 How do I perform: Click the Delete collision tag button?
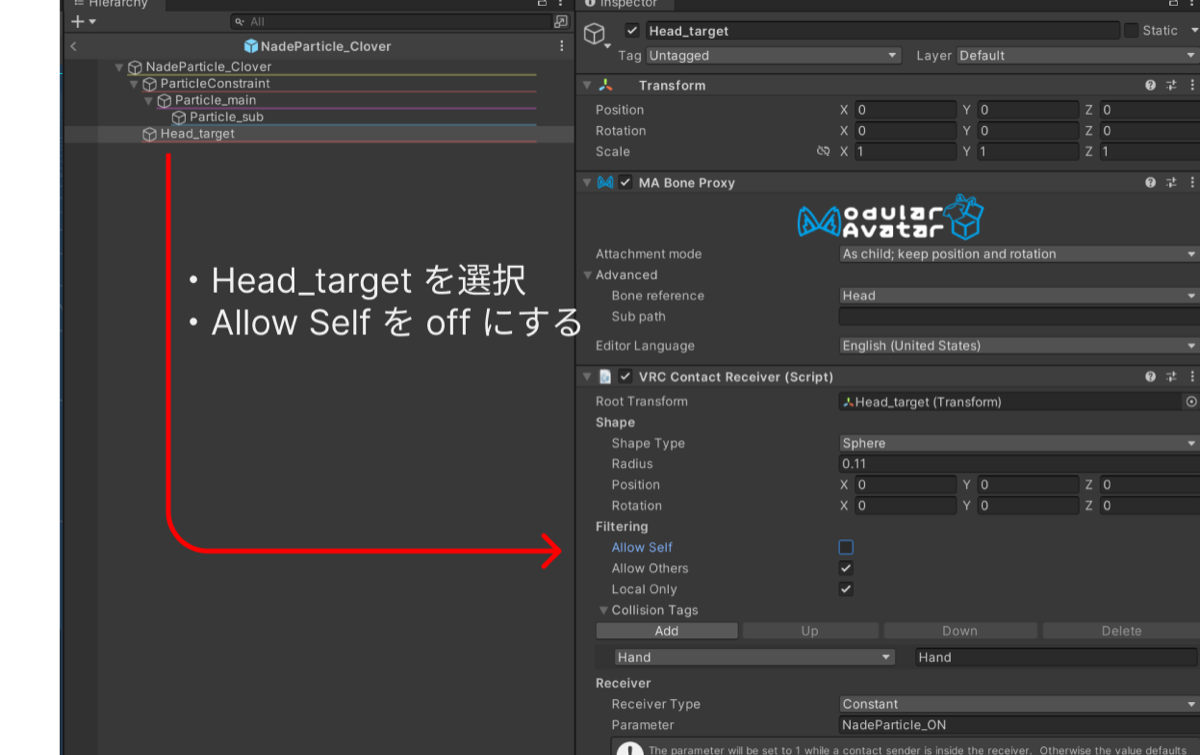click(1121, 631)
